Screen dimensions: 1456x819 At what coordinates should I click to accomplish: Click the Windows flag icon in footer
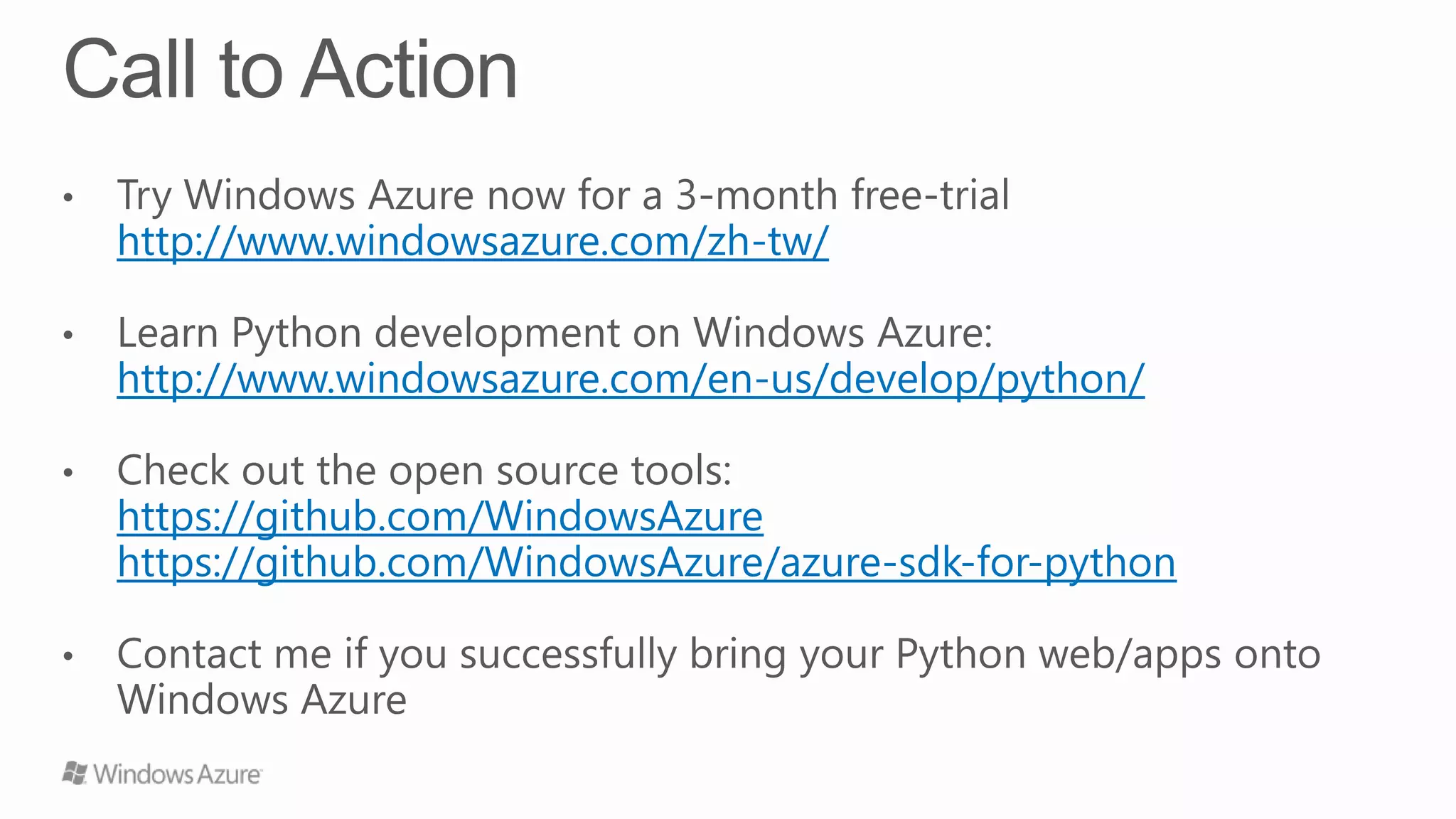click(75, 773)
